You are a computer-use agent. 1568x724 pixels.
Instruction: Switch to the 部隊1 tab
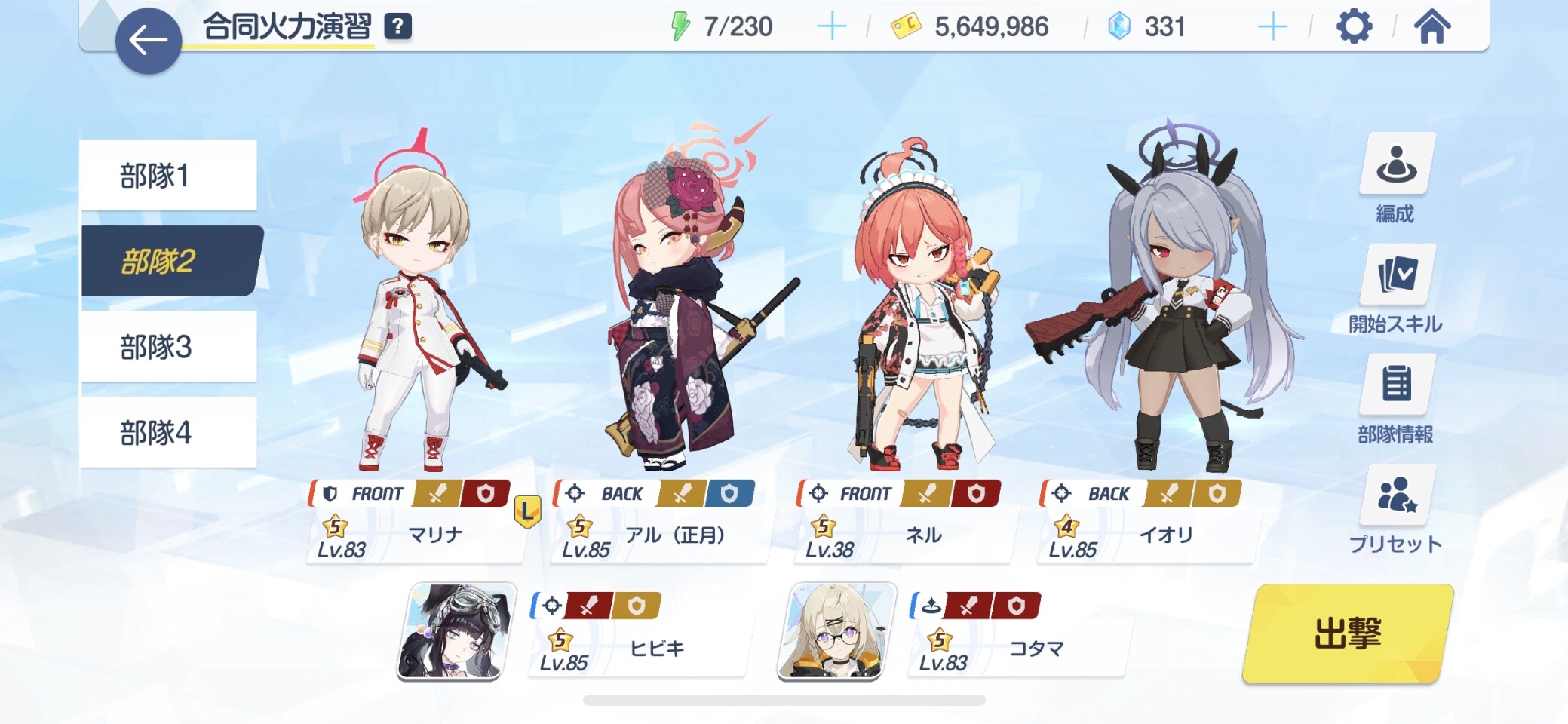tap(168, 176)
